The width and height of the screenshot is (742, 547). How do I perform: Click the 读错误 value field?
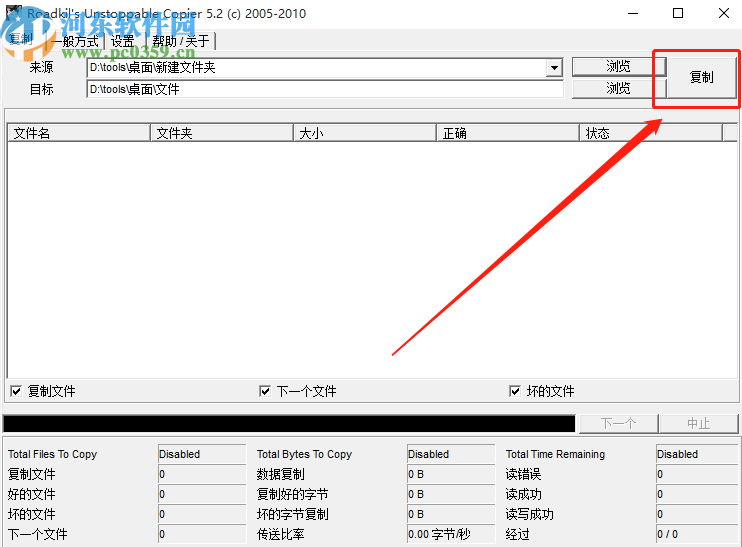click(697, 474)
